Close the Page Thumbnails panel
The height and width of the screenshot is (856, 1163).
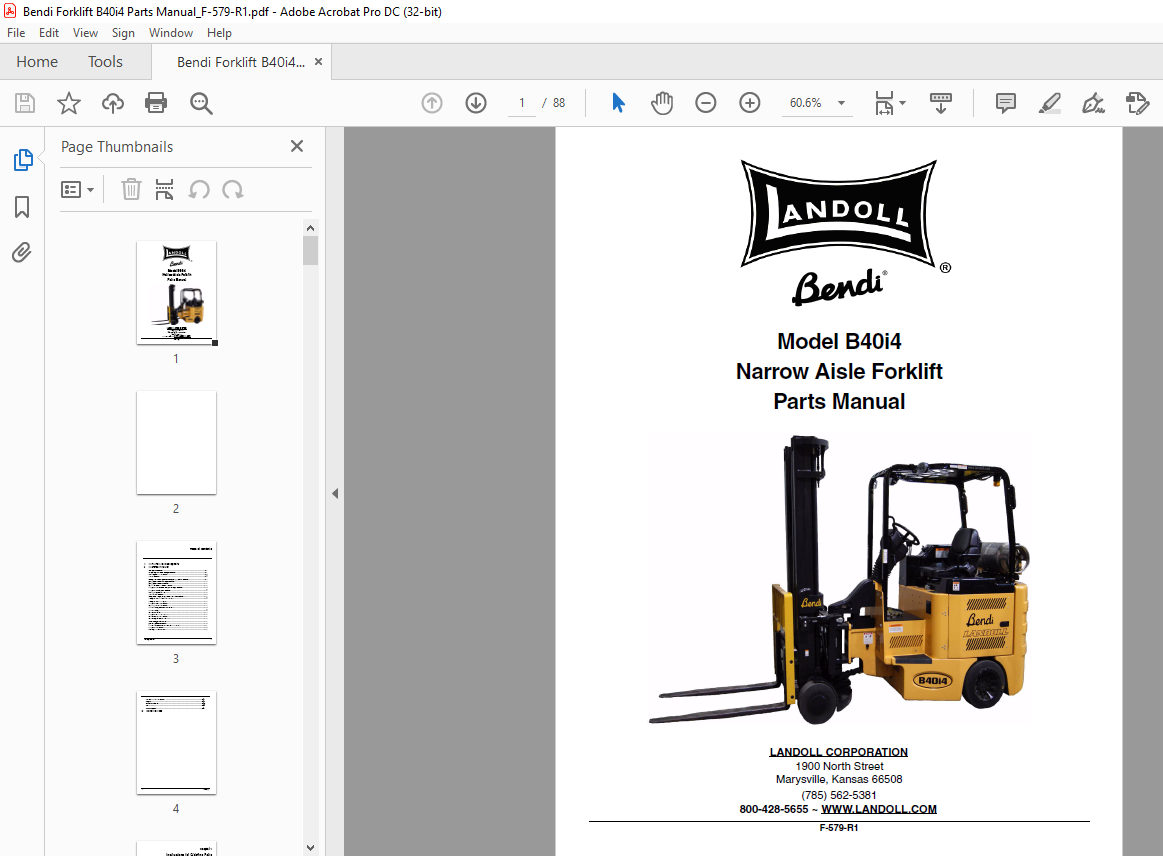(x=297, y=146)
